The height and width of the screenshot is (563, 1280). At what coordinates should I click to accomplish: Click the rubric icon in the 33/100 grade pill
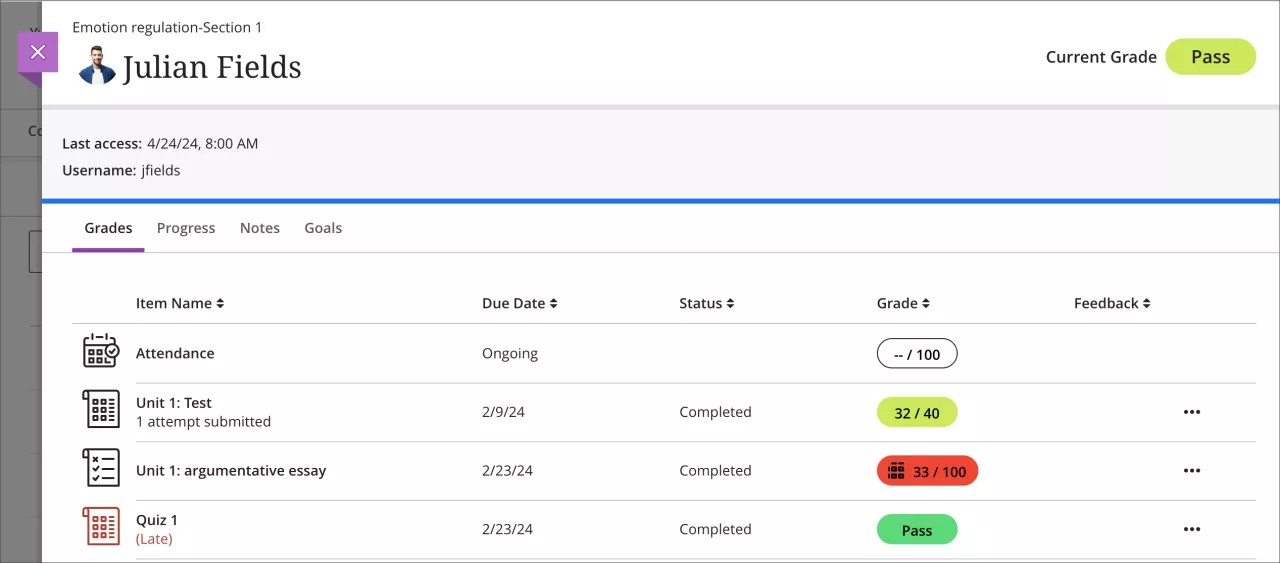(896, 471)
